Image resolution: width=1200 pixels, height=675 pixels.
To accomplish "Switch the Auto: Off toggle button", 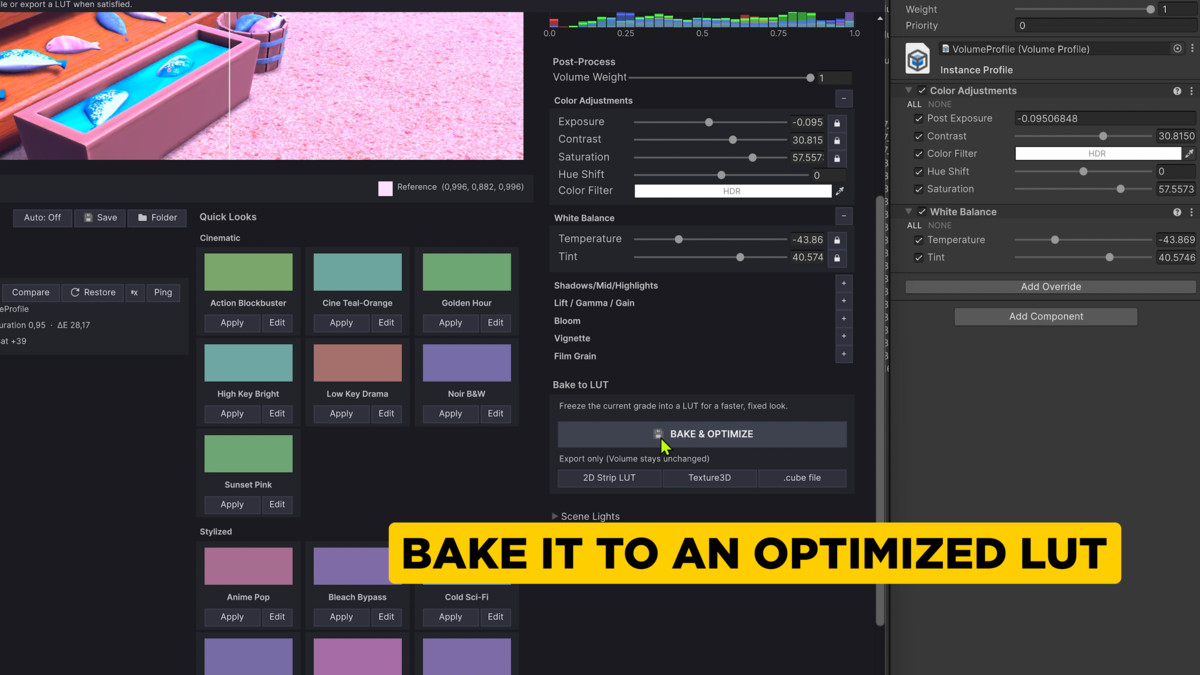I will click(x=42, y=217).
